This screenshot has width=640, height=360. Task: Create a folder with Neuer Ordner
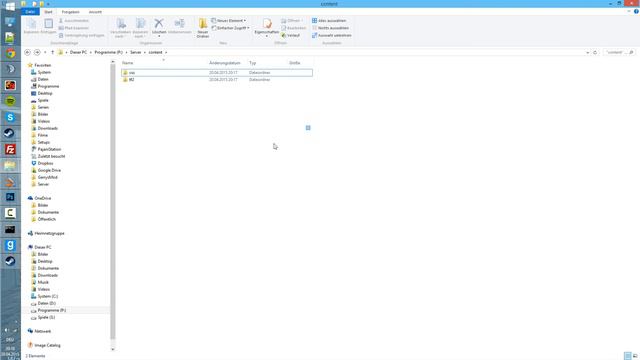[x=203, y=28]
